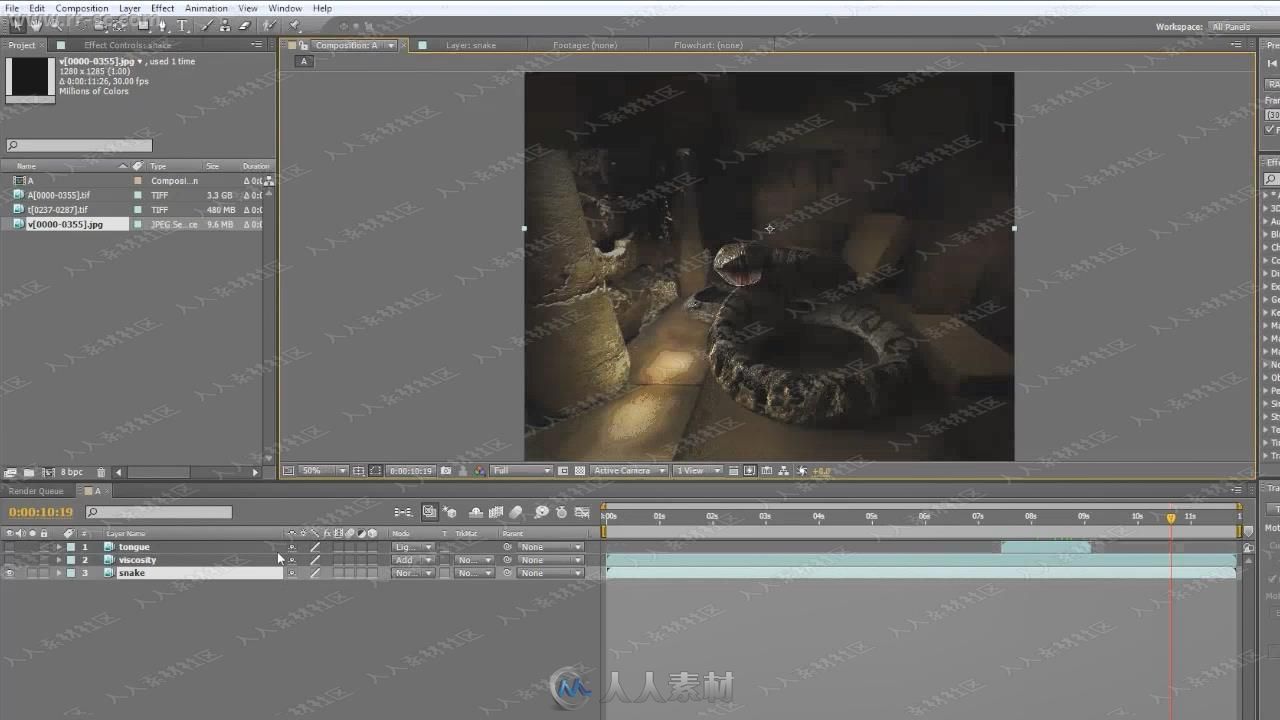The width and height of the screenshot is (1280, 720).
Task: Select the Selection arrow tool
Action: pos(18,25)
